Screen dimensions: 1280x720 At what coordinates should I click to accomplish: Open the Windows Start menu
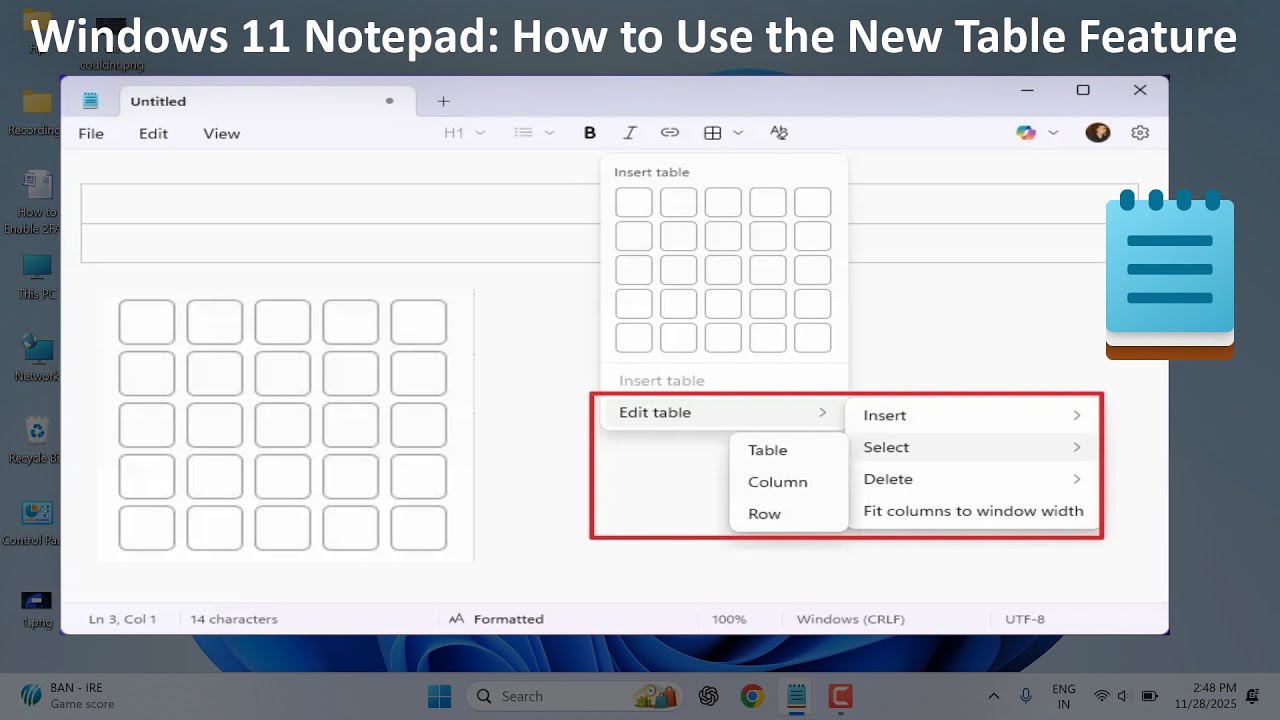pos(439,696)
